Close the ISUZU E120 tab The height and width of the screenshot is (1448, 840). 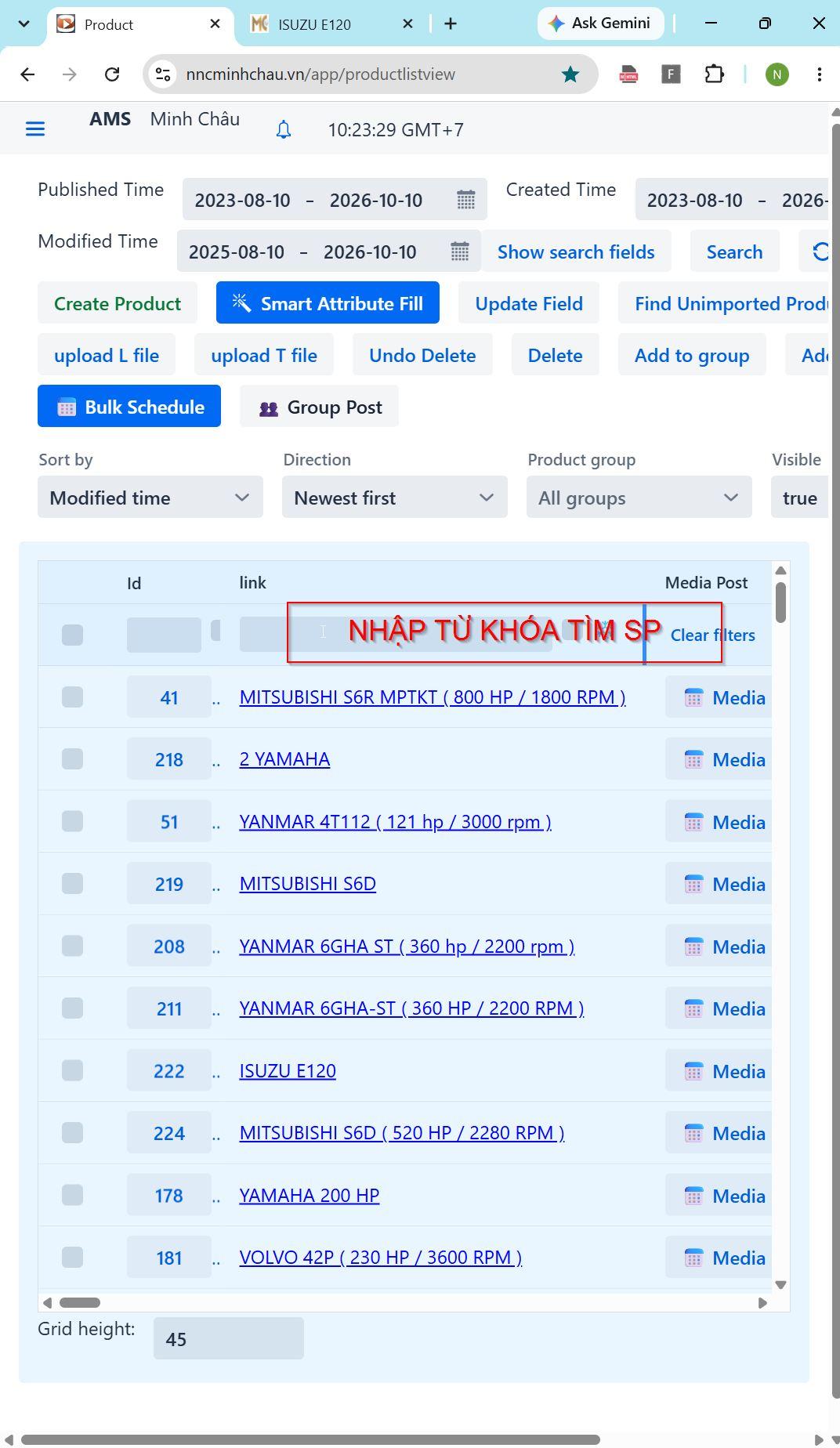[407, 24]
